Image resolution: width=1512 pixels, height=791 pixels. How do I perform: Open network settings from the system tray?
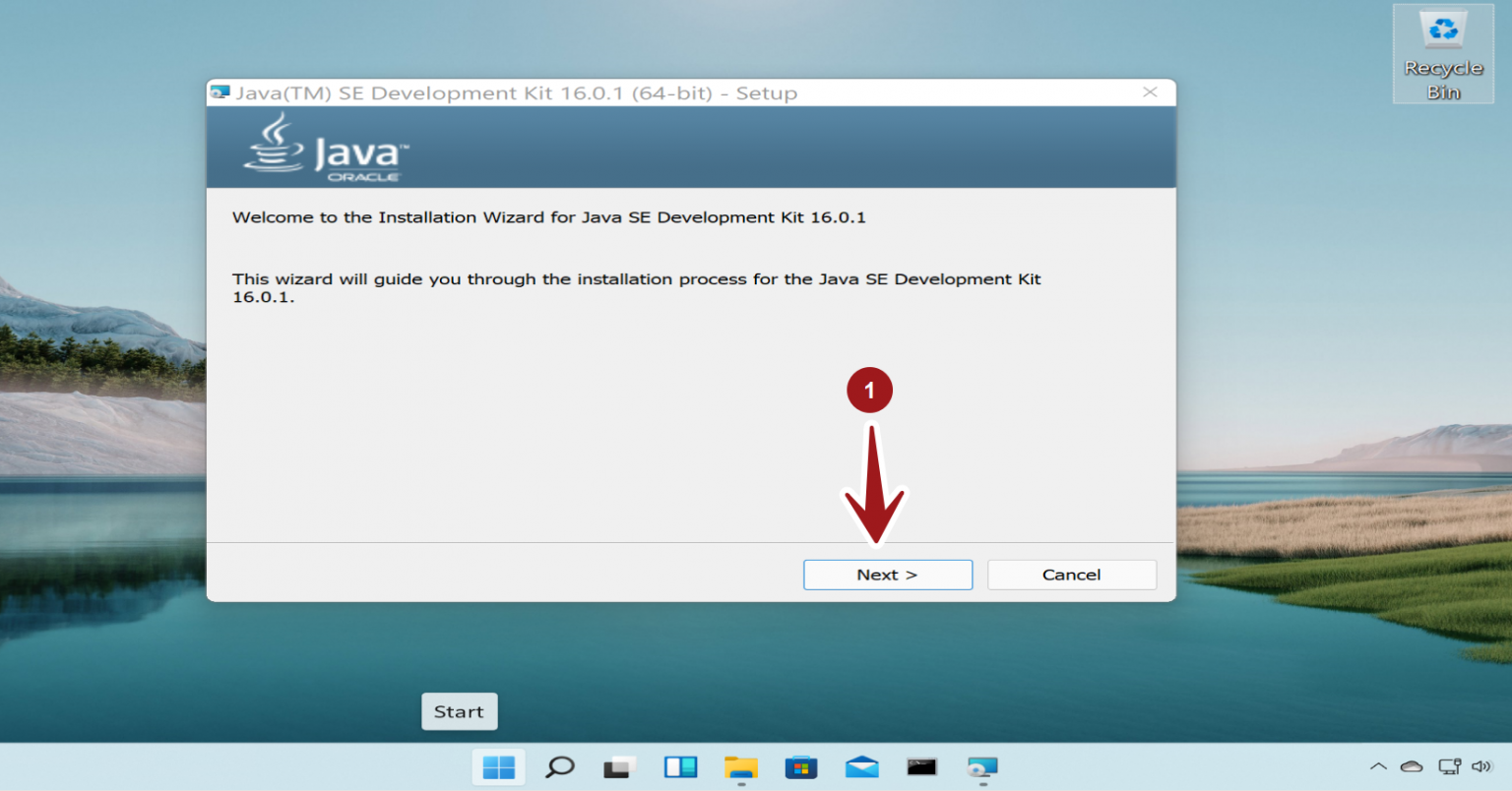click(1448, 766)
